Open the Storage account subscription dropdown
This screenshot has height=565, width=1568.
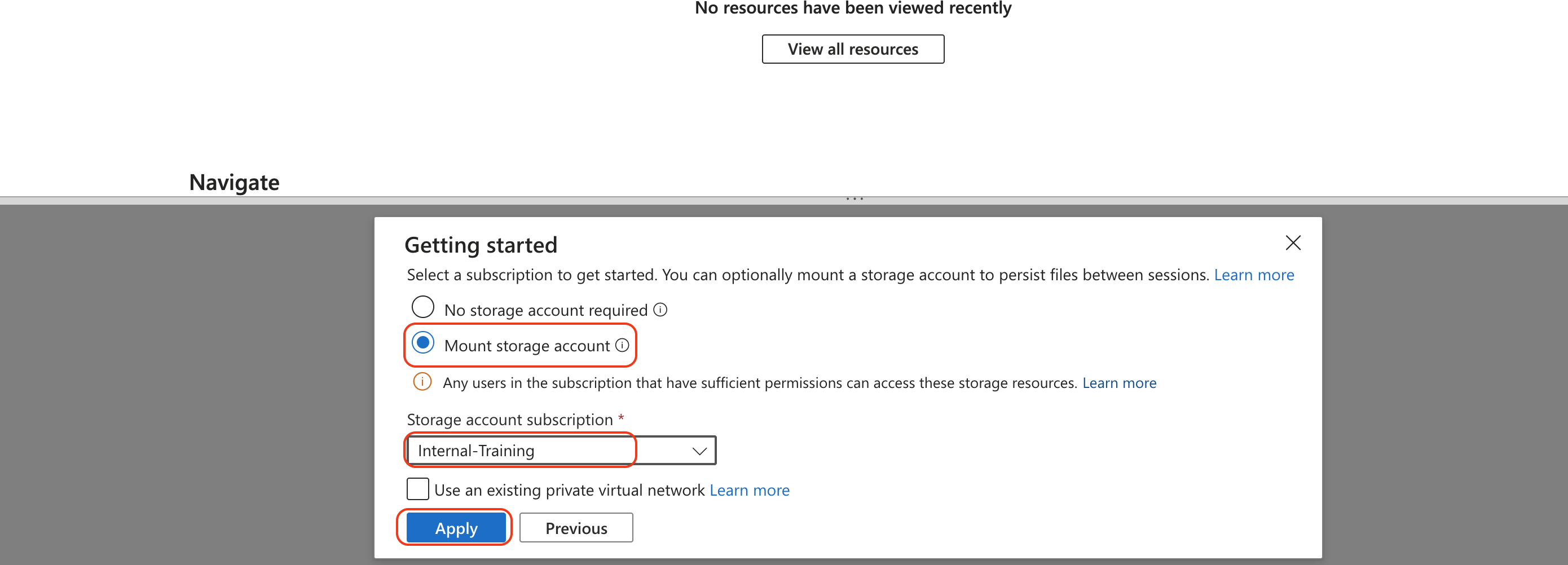561,451
